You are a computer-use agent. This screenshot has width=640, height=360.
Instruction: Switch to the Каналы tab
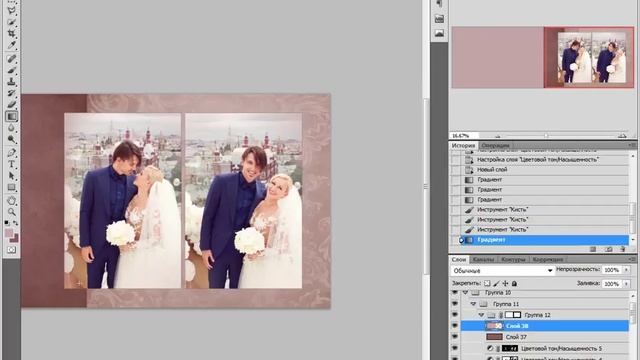[483, 259]
